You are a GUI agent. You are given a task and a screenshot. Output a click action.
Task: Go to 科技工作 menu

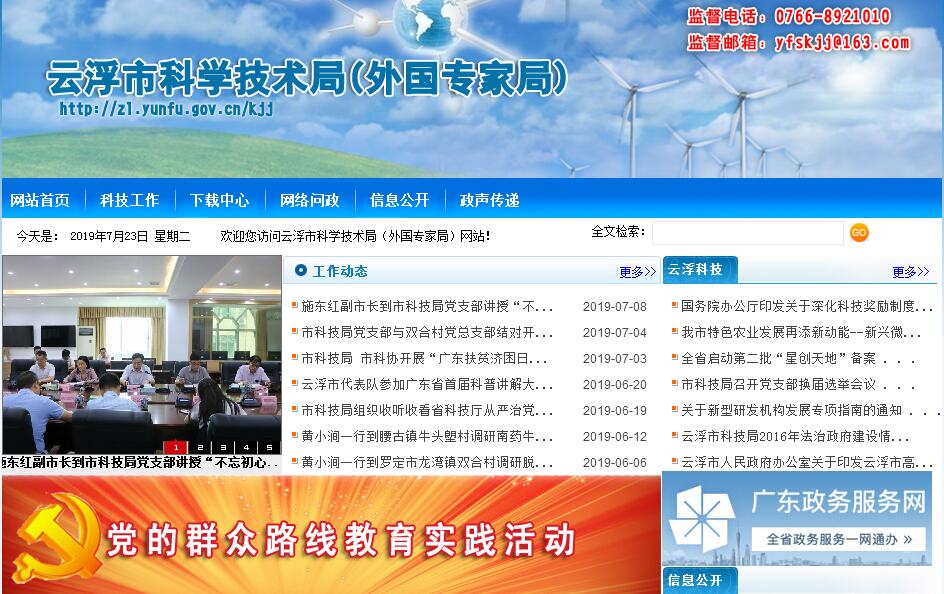129,200
